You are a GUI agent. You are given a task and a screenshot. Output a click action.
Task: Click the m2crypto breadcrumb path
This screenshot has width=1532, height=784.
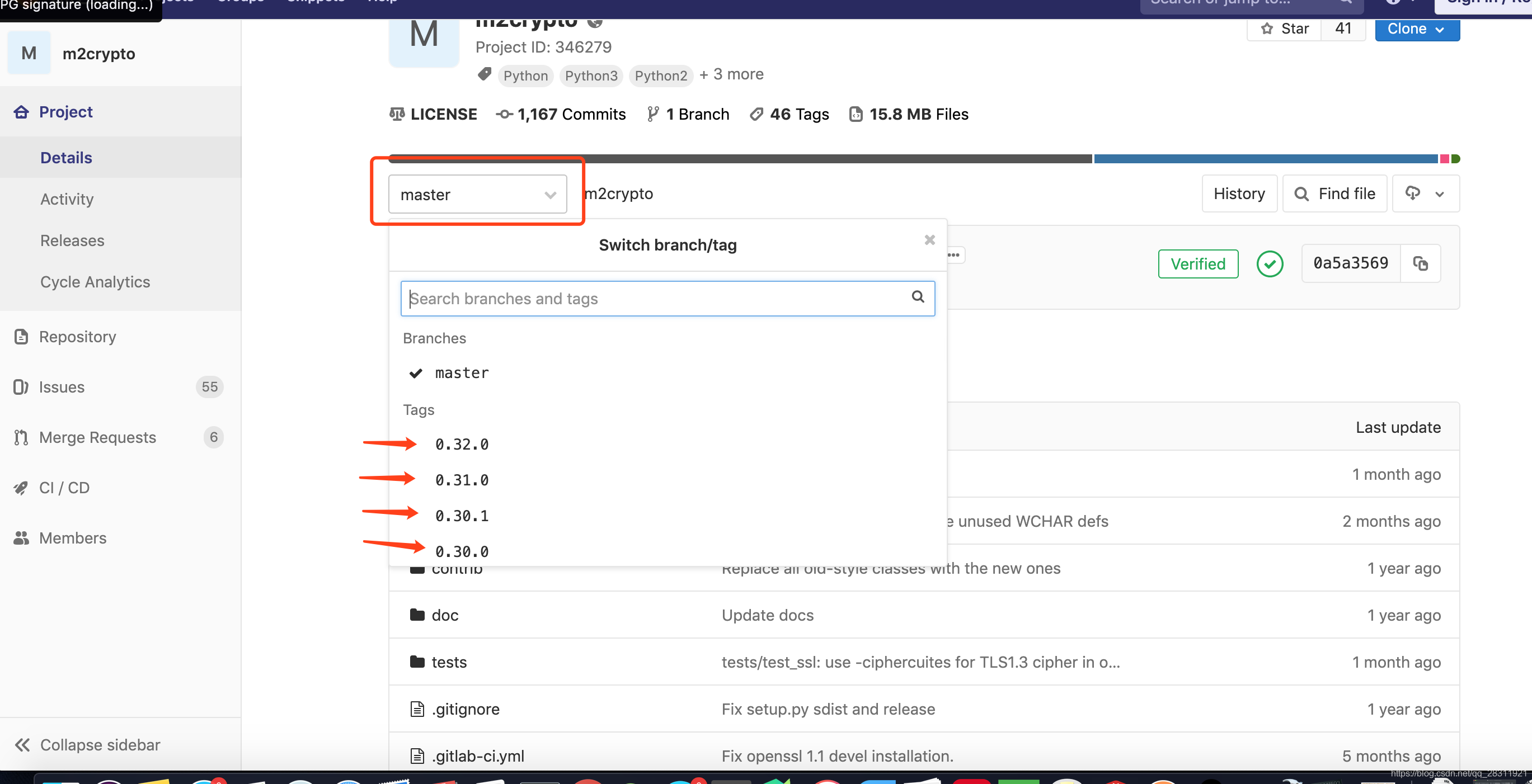618,194
